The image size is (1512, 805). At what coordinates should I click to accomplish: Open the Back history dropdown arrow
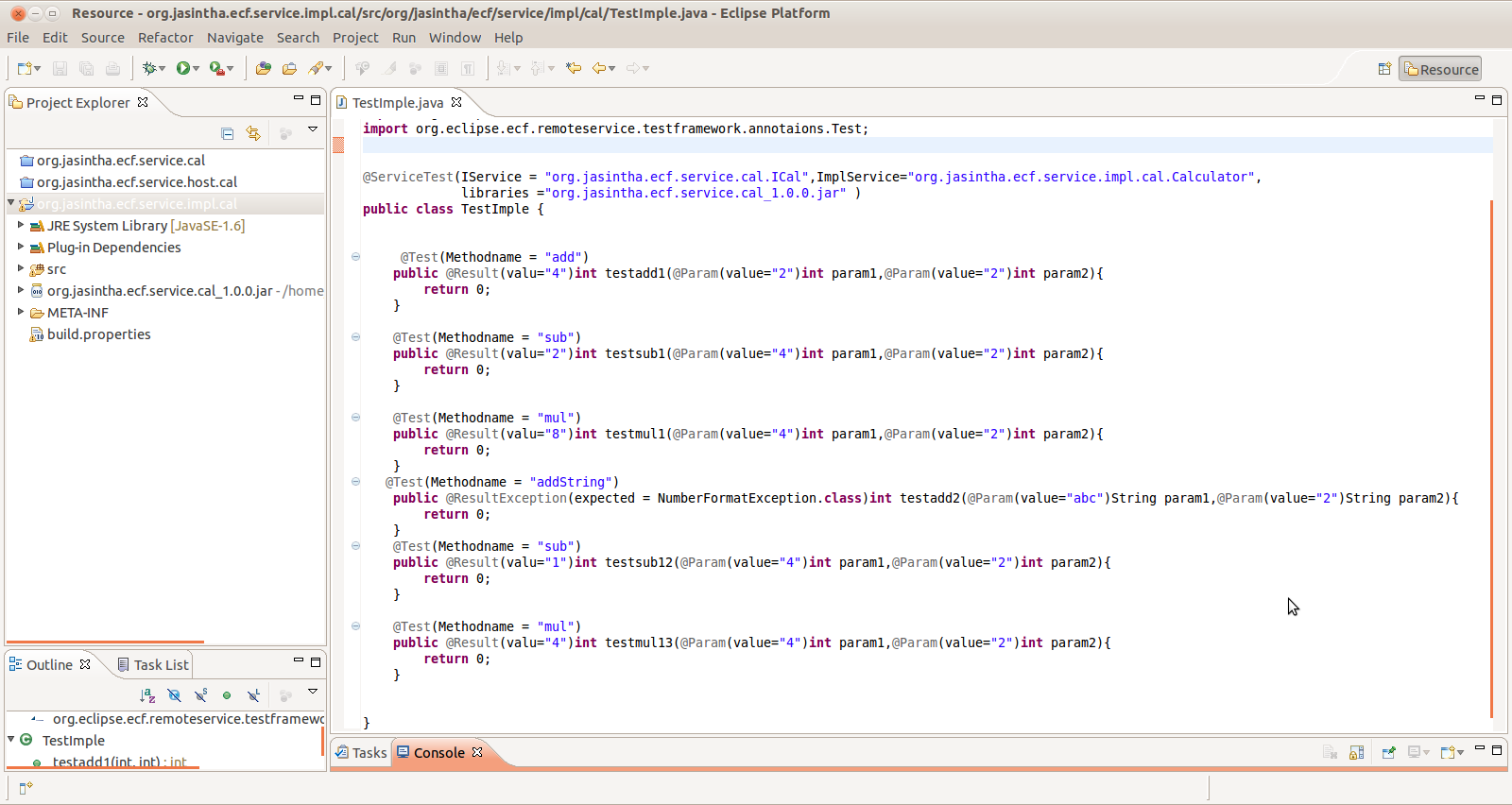[612, 68]
